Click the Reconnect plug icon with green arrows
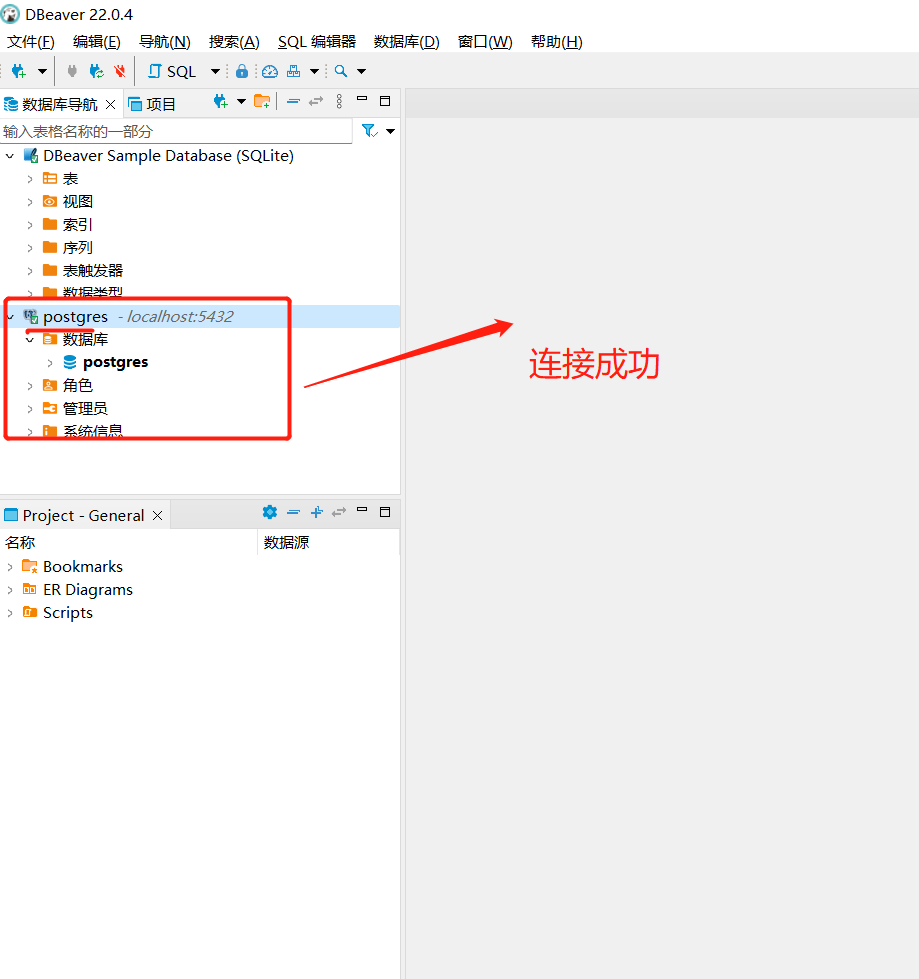The image size is (919, 979). coord(96,71)
